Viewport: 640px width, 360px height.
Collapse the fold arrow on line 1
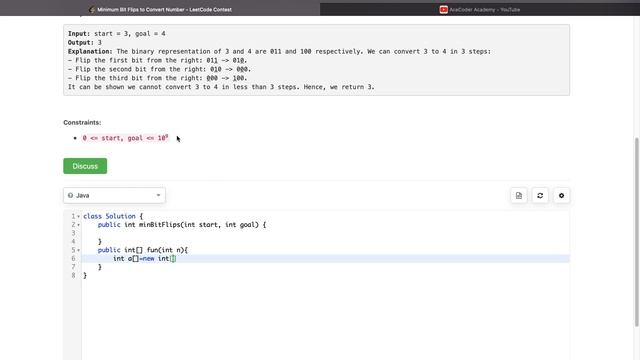78,216
